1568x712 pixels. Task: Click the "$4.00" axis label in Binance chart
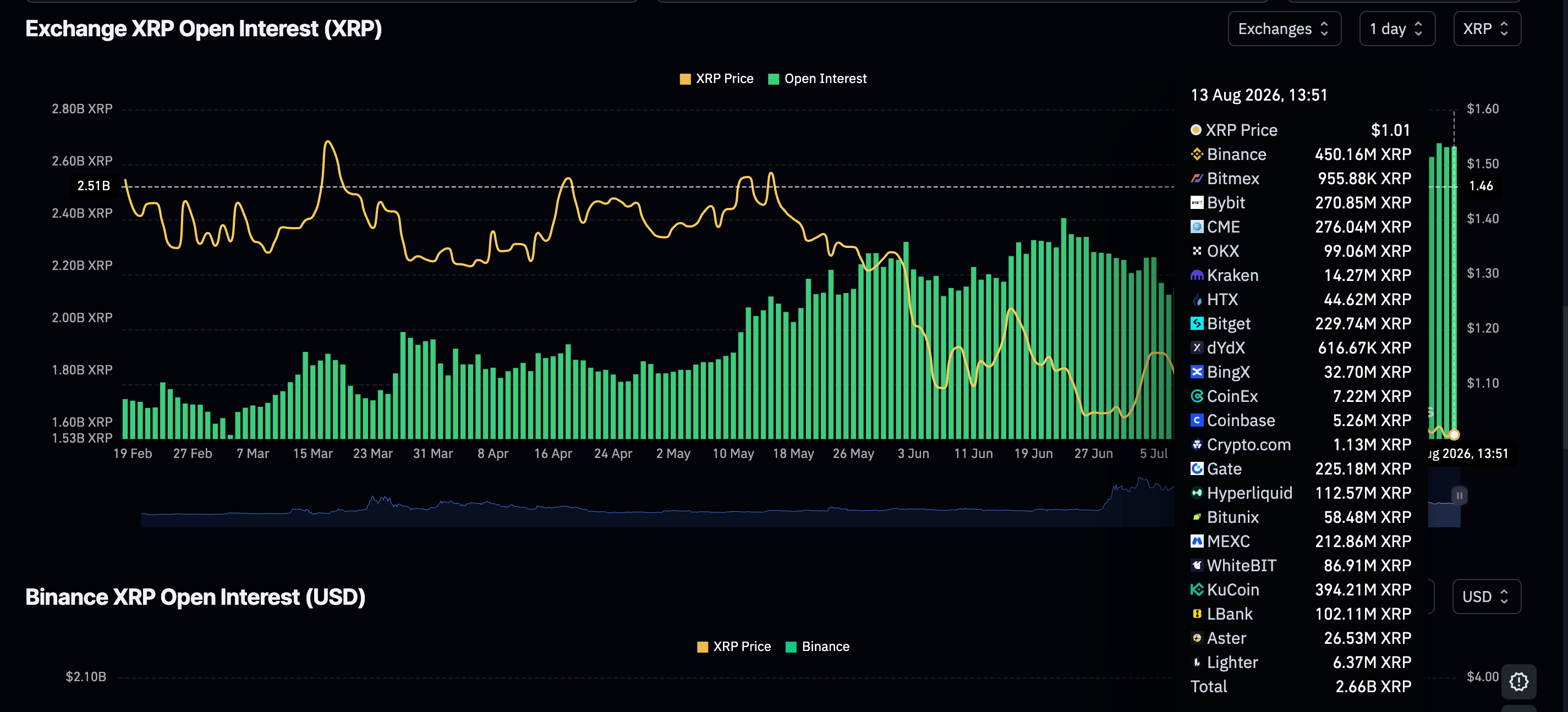1482,677
